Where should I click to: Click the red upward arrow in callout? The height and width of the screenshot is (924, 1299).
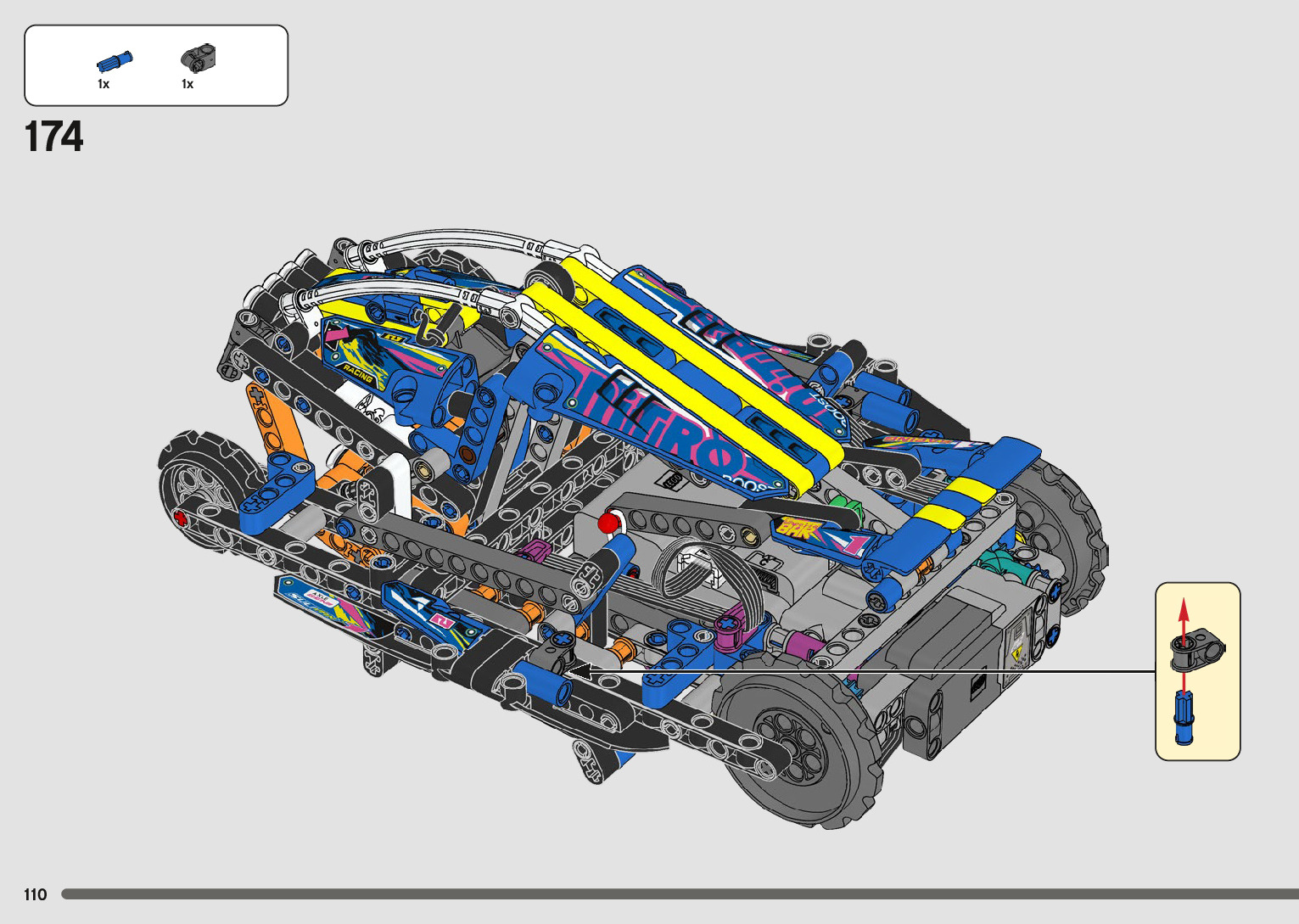pyautogui.click(x=1184, y=615)
